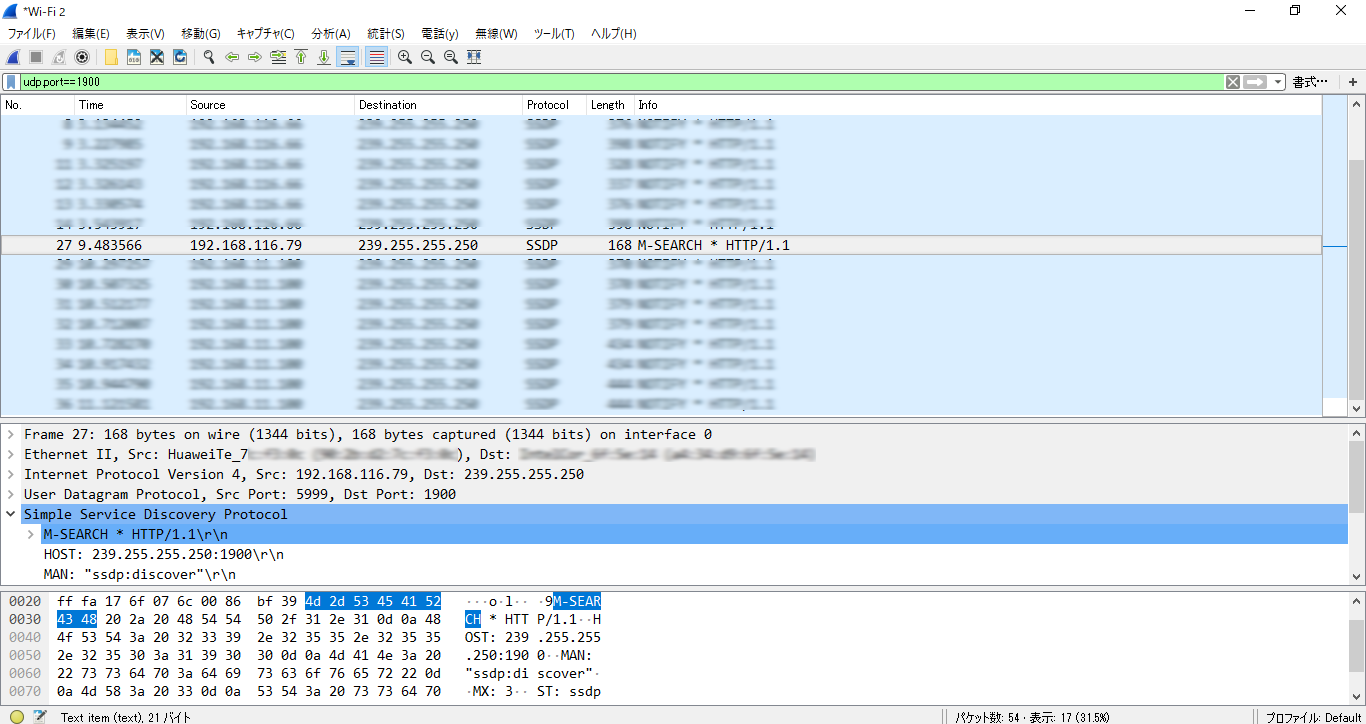The image size is (1366, 724).
Task: Sort by the No. column header
Action: click(38, 105)
